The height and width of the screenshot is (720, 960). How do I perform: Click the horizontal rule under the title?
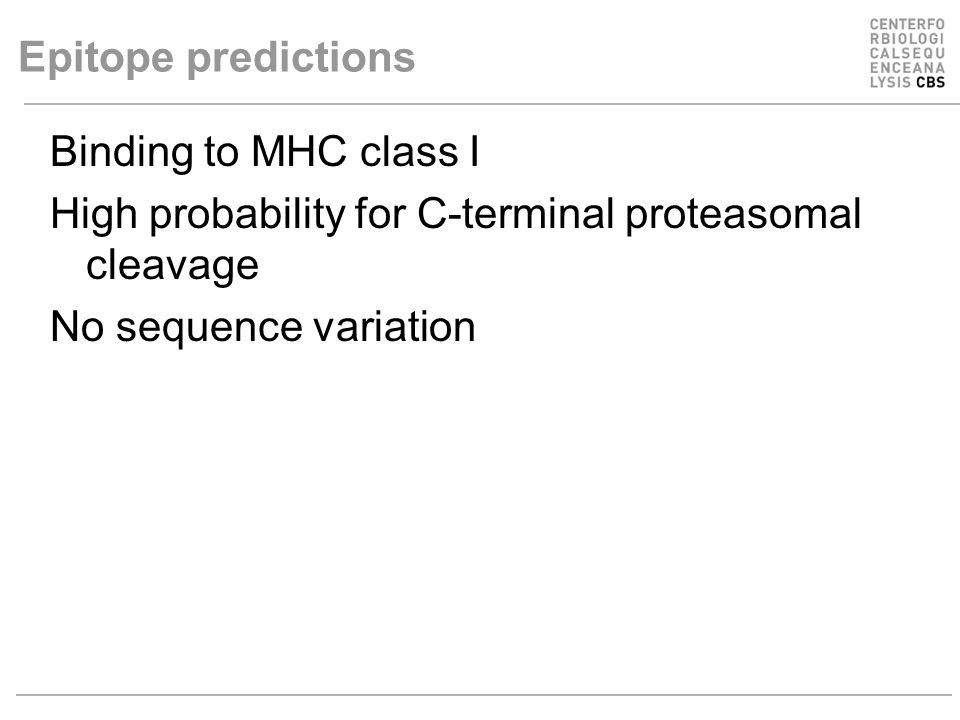pyautogui.click(x=492, y=104)
